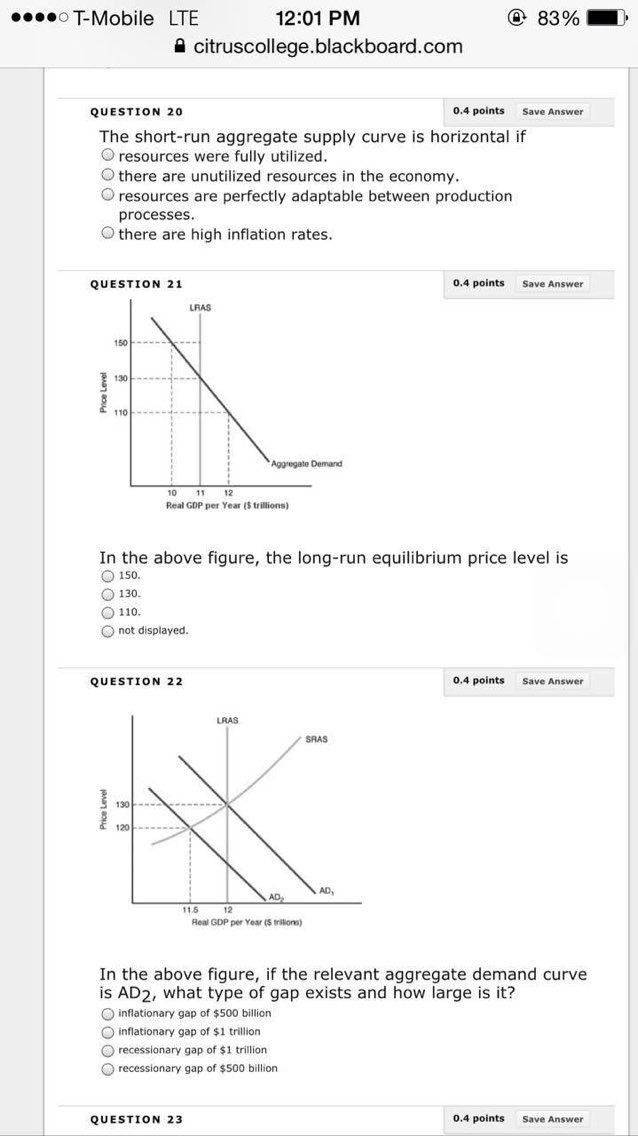Select "there are unutilized resources" option

coord(107,175)
